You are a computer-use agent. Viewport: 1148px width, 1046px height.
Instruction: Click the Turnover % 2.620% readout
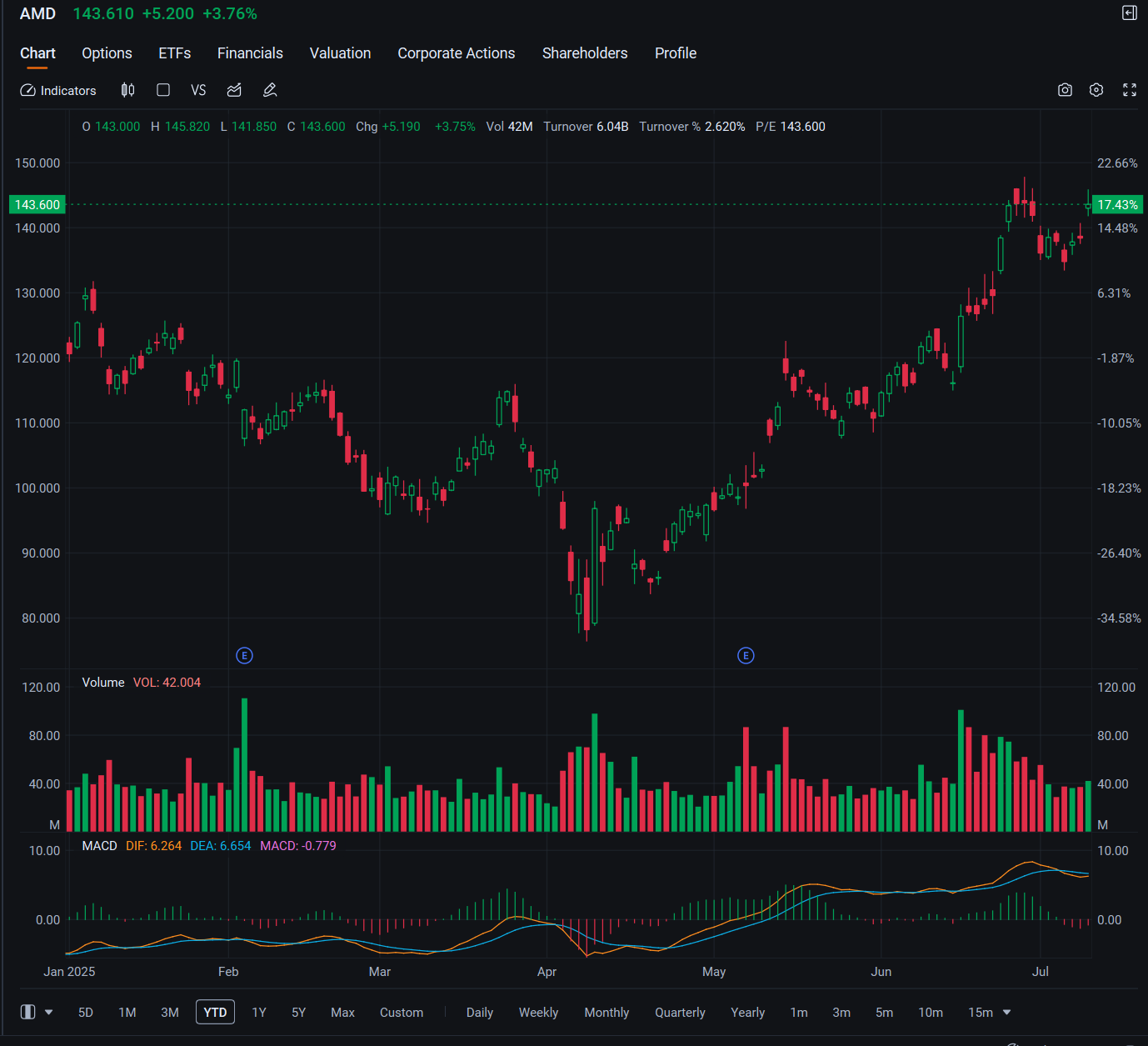click(692, 127)
